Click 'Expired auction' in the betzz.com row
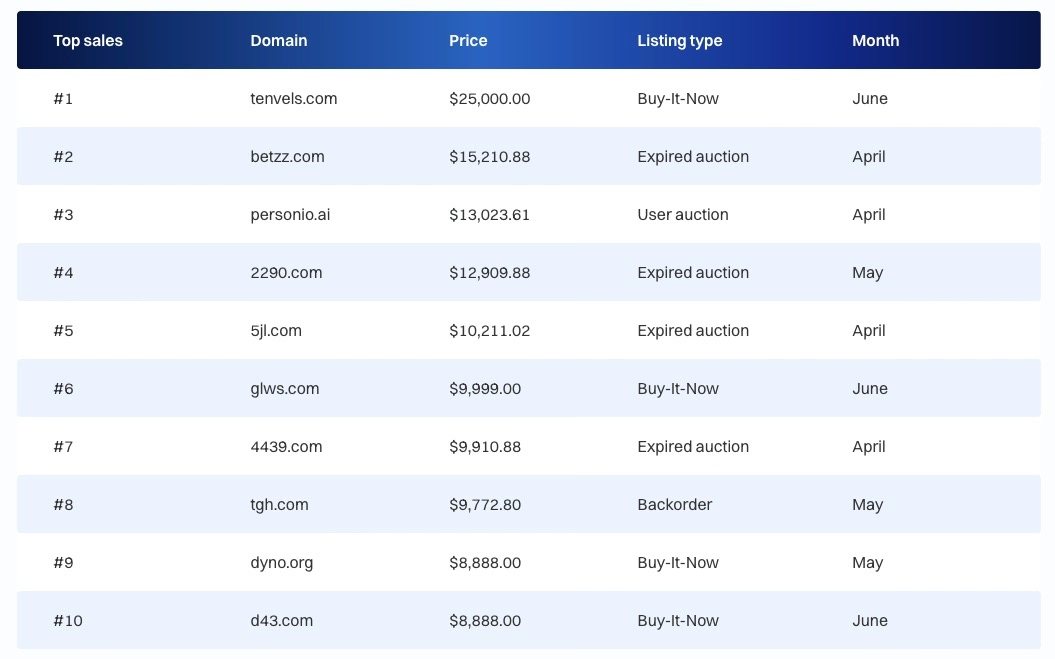This screenshot has width=1055, height=659. click(693, 157)
